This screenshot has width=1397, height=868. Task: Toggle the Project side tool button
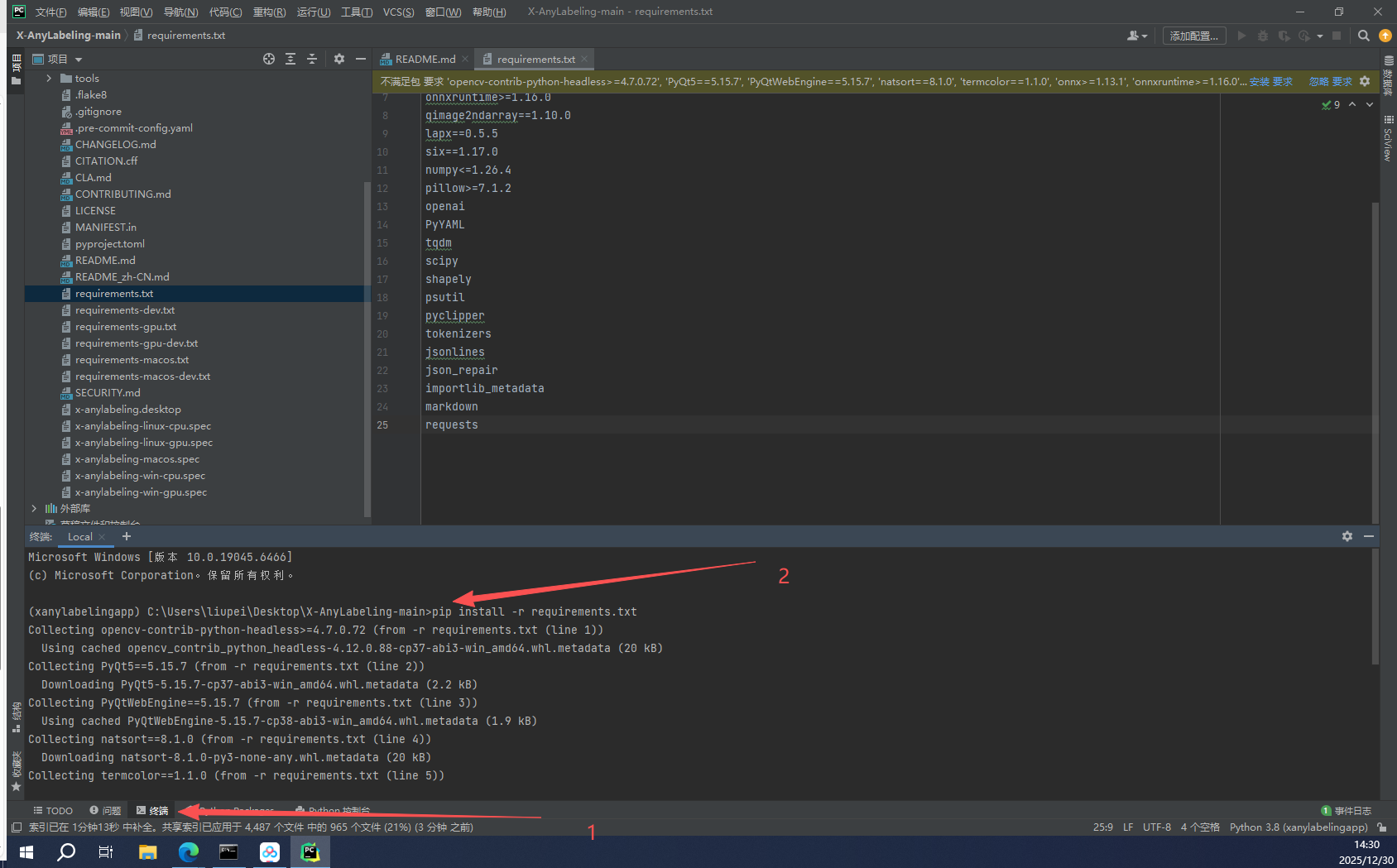[16, 70]
